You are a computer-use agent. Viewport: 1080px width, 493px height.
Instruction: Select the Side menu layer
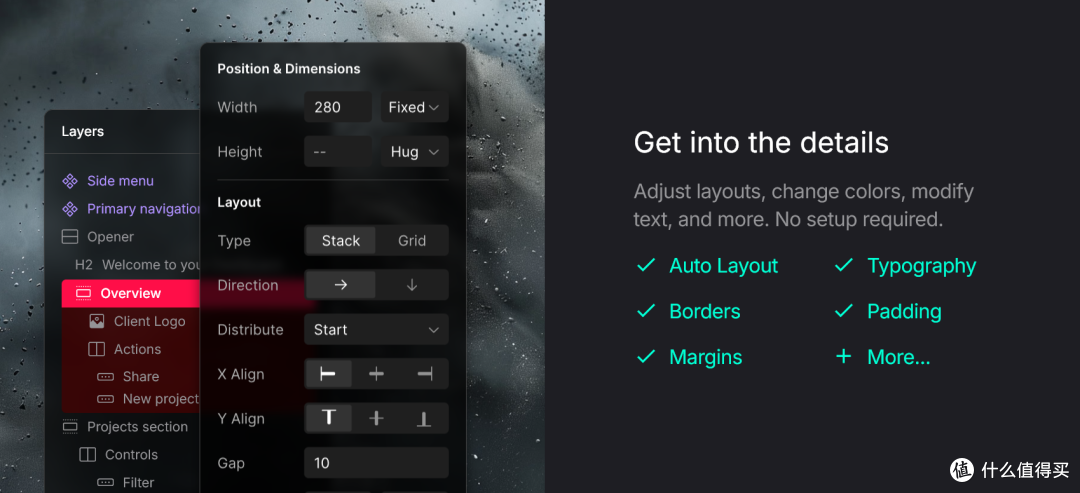[120, 181]
